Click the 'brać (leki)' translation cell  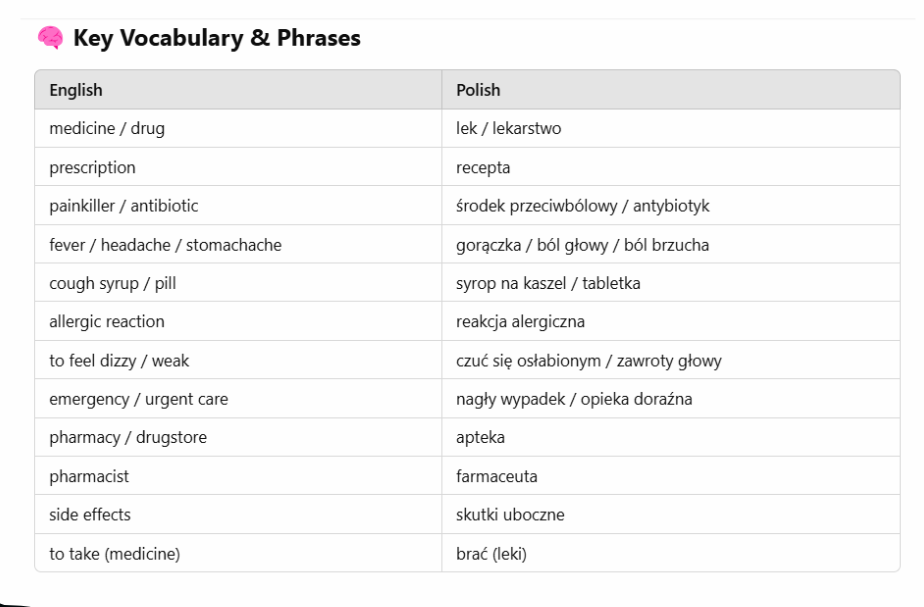point(492,554)
